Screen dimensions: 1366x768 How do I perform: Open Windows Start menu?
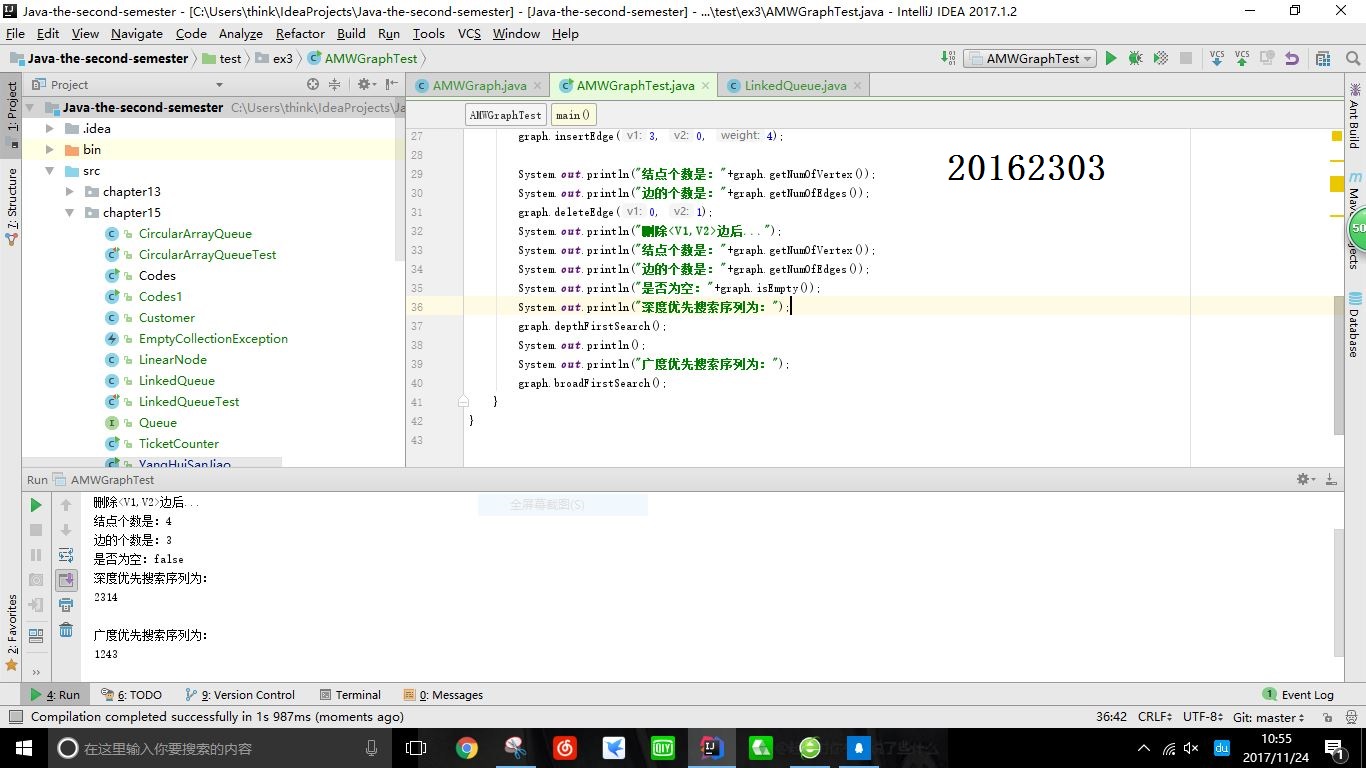coord(22,748)
